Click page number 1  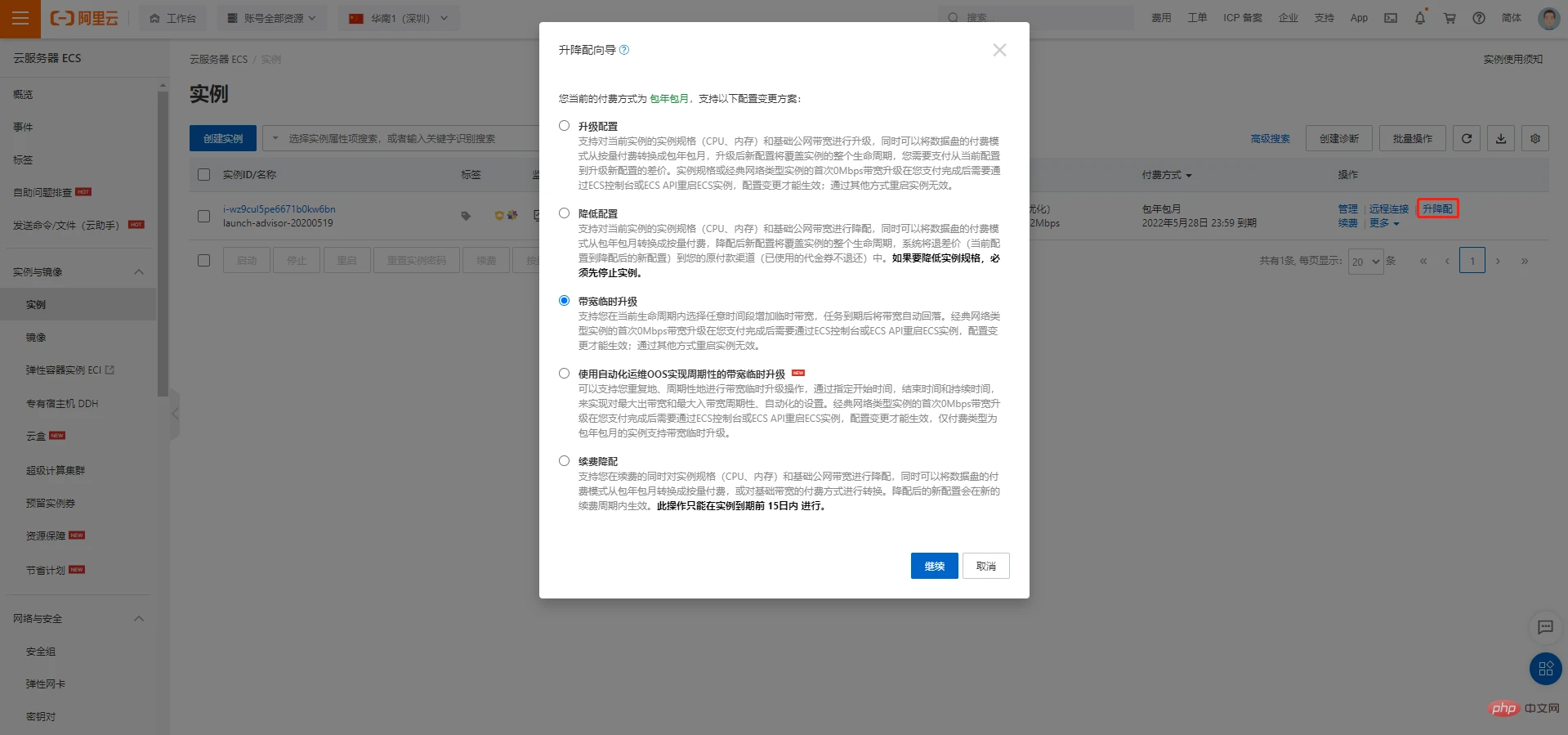click(x=1472, y=261)
